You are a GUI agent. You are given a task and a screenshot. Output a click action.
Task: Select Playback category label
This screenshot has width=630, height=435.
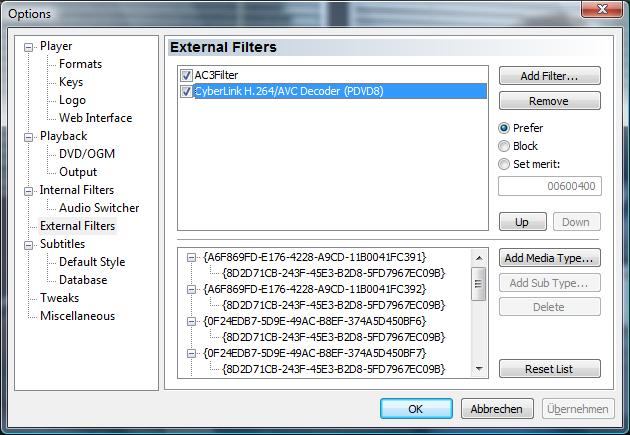click(x=63, y=136)
